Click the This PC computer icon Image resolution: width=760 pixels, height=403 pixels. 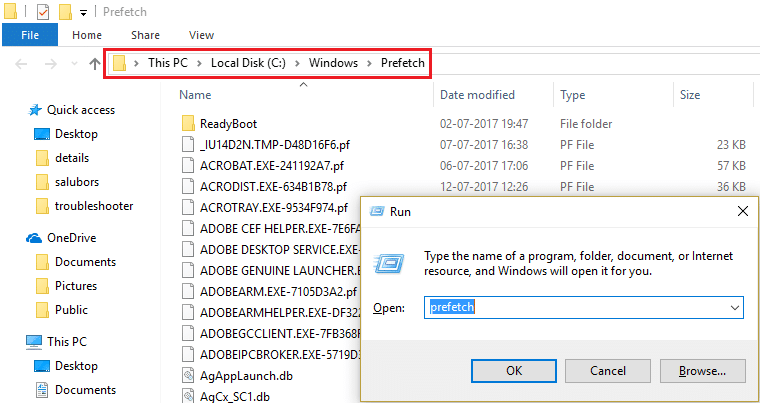(x=34, y=342)
